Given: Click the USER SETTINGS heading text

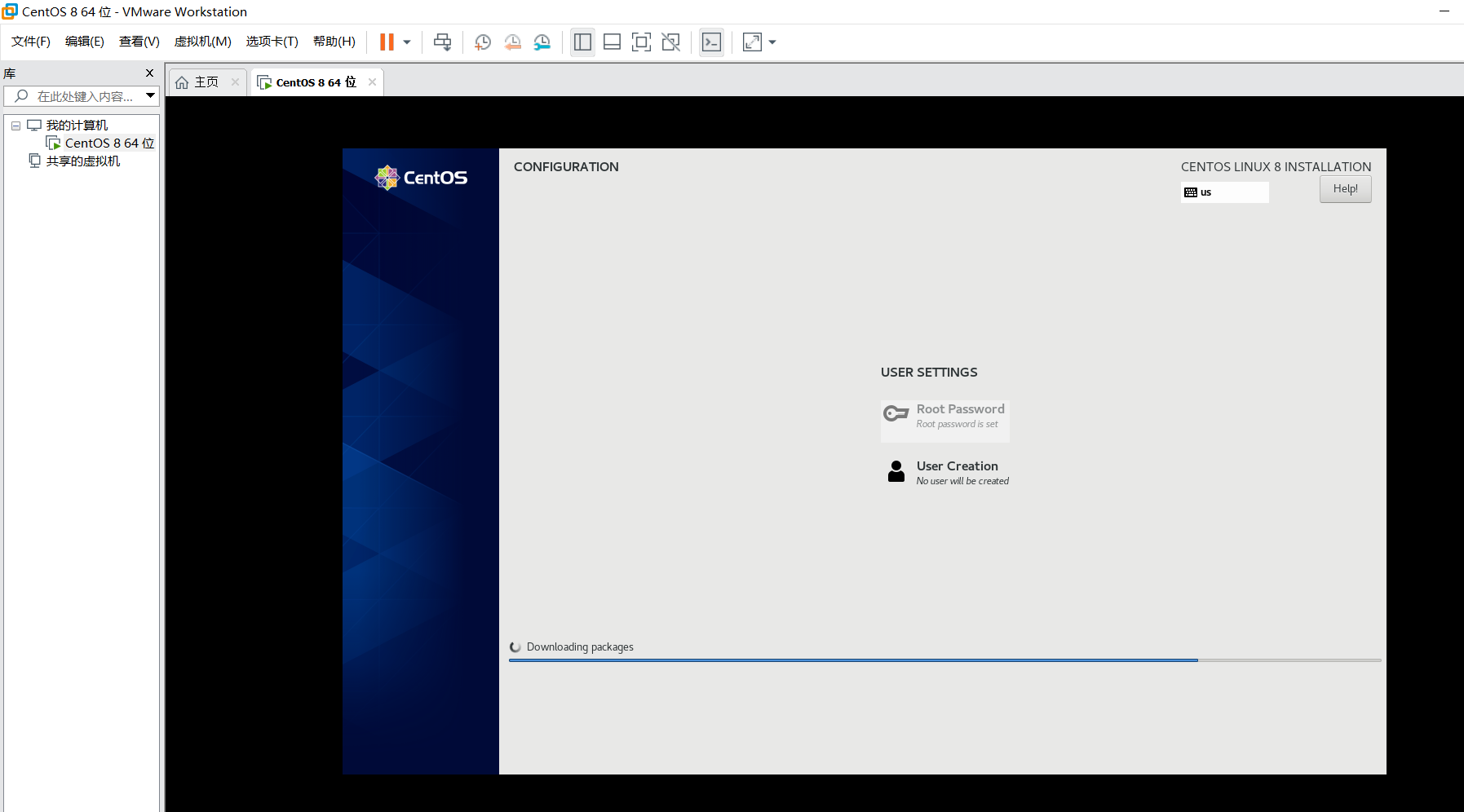Looking at the screenshot, I should 929,373.
